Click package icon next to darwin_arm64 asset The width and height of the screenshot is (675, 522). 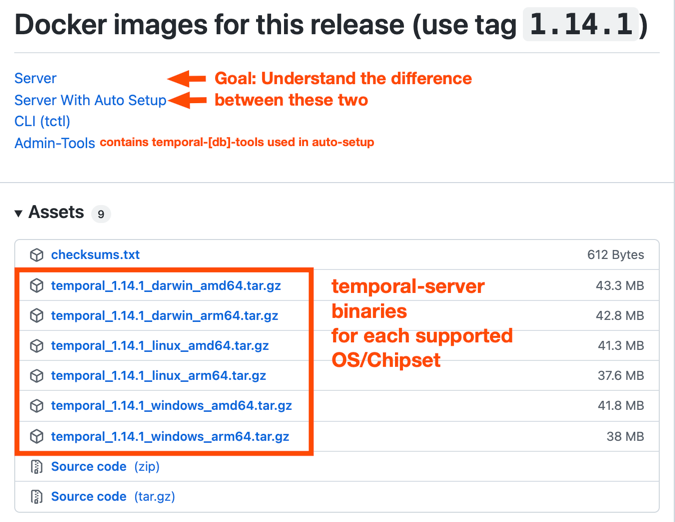(x=37, y=316)
